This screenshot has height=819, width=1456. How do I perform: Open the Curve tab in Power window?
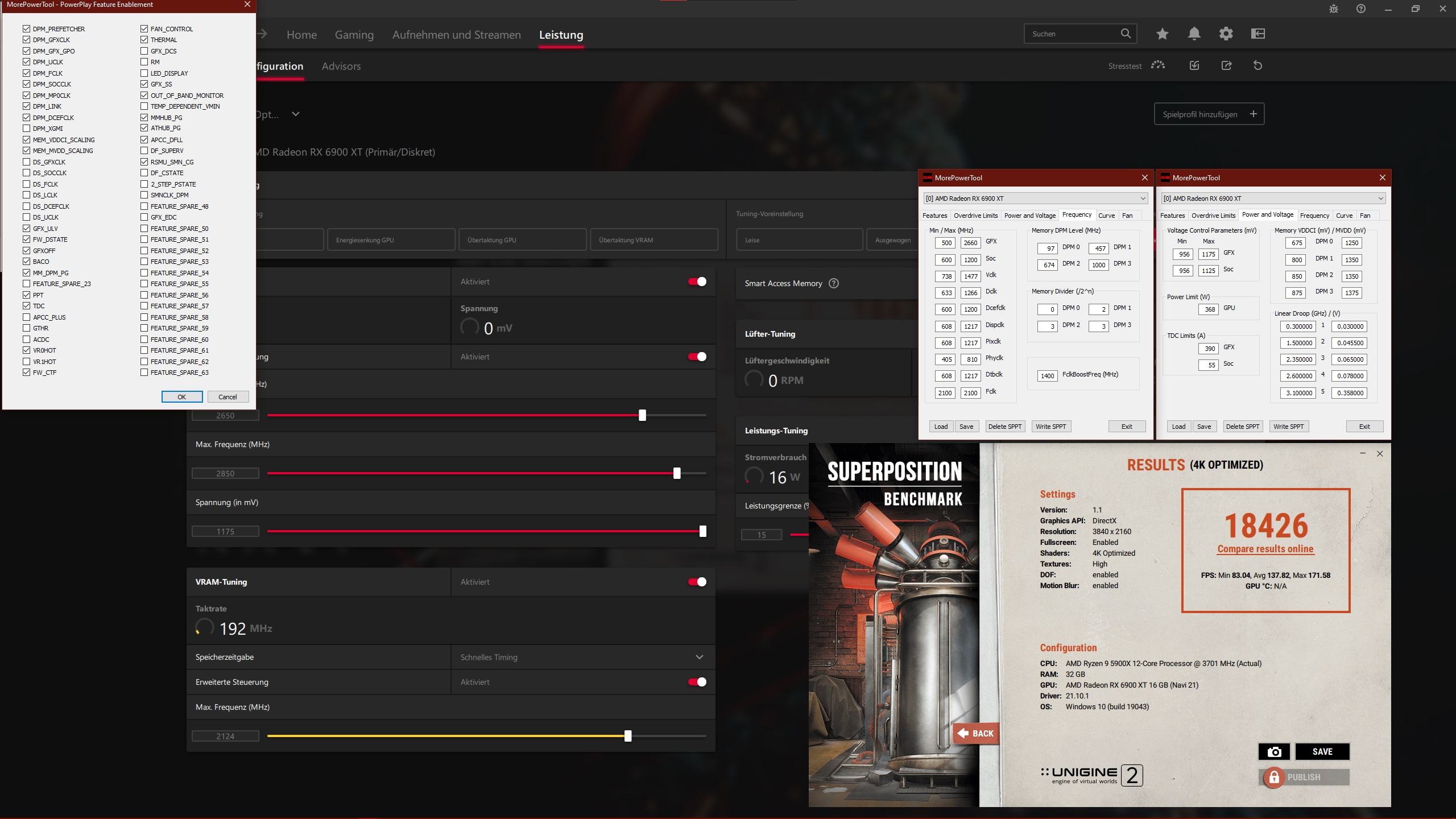[x=1344, y=216]
